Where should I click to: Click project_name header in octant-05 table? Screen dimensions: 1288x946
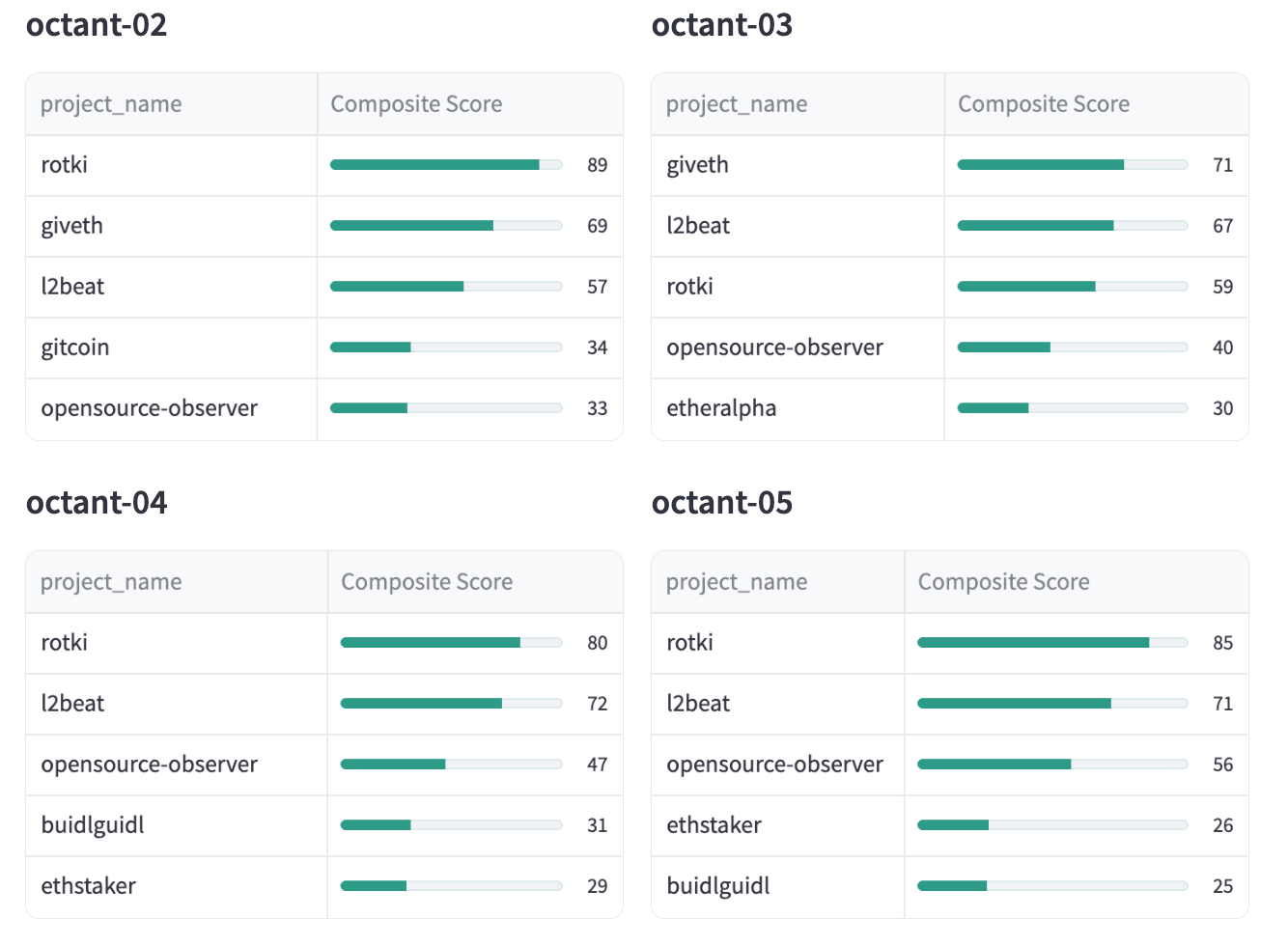[737, 582]
